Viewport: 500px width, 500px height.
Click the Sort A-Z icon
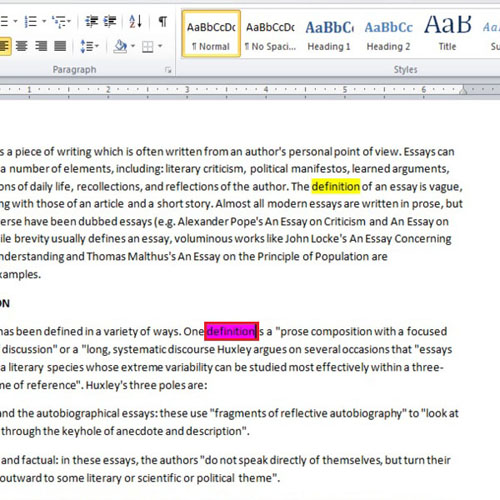point(136,22)
